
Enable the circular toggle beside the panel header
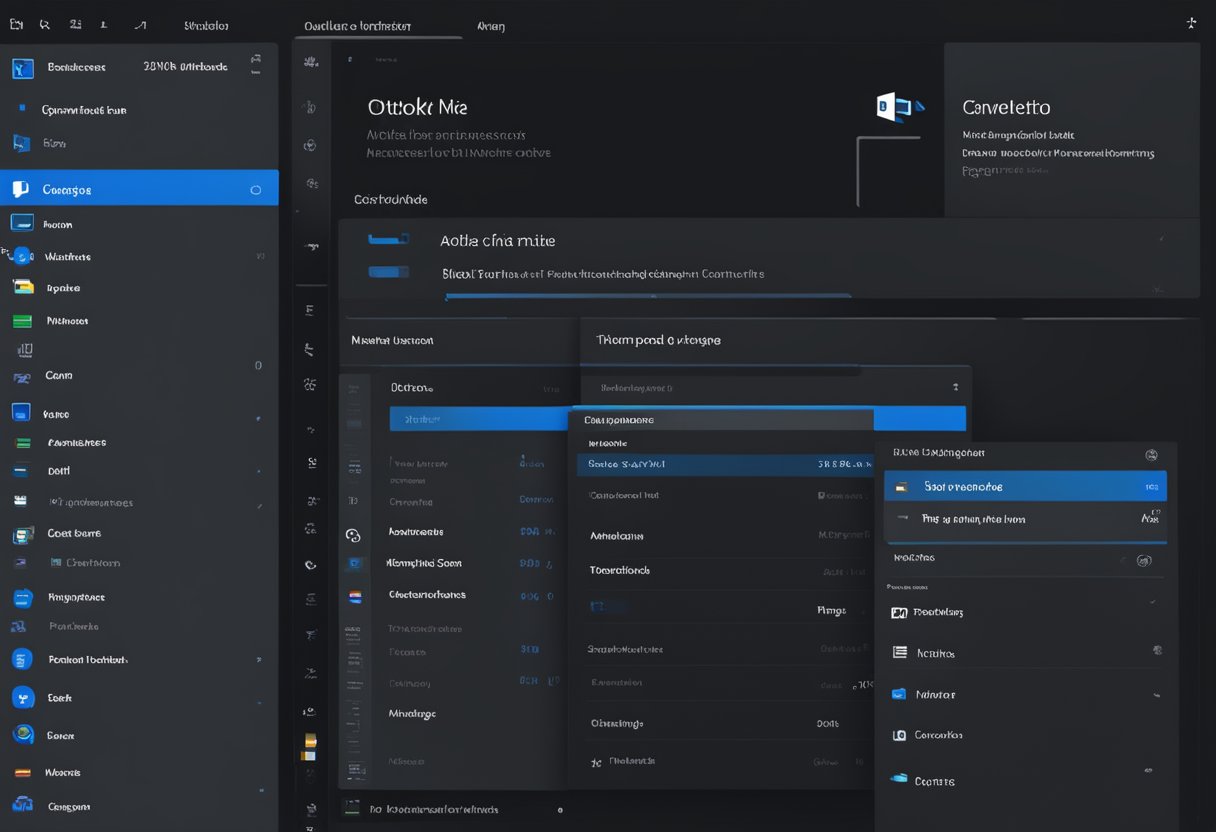point(1144,561)
